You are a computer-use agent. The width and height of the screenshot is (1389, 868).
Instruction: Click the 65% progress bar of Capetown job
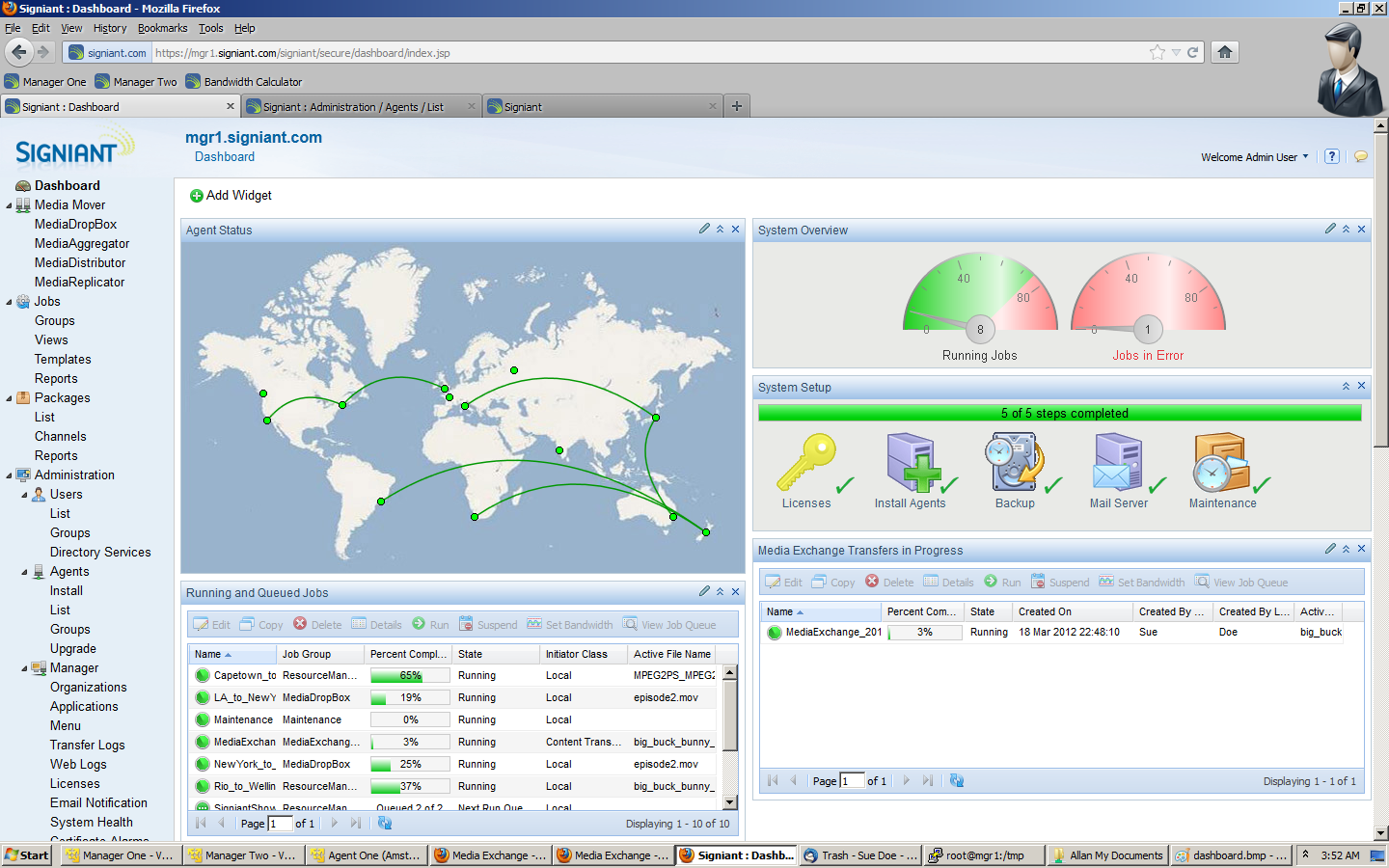[410, 675]
